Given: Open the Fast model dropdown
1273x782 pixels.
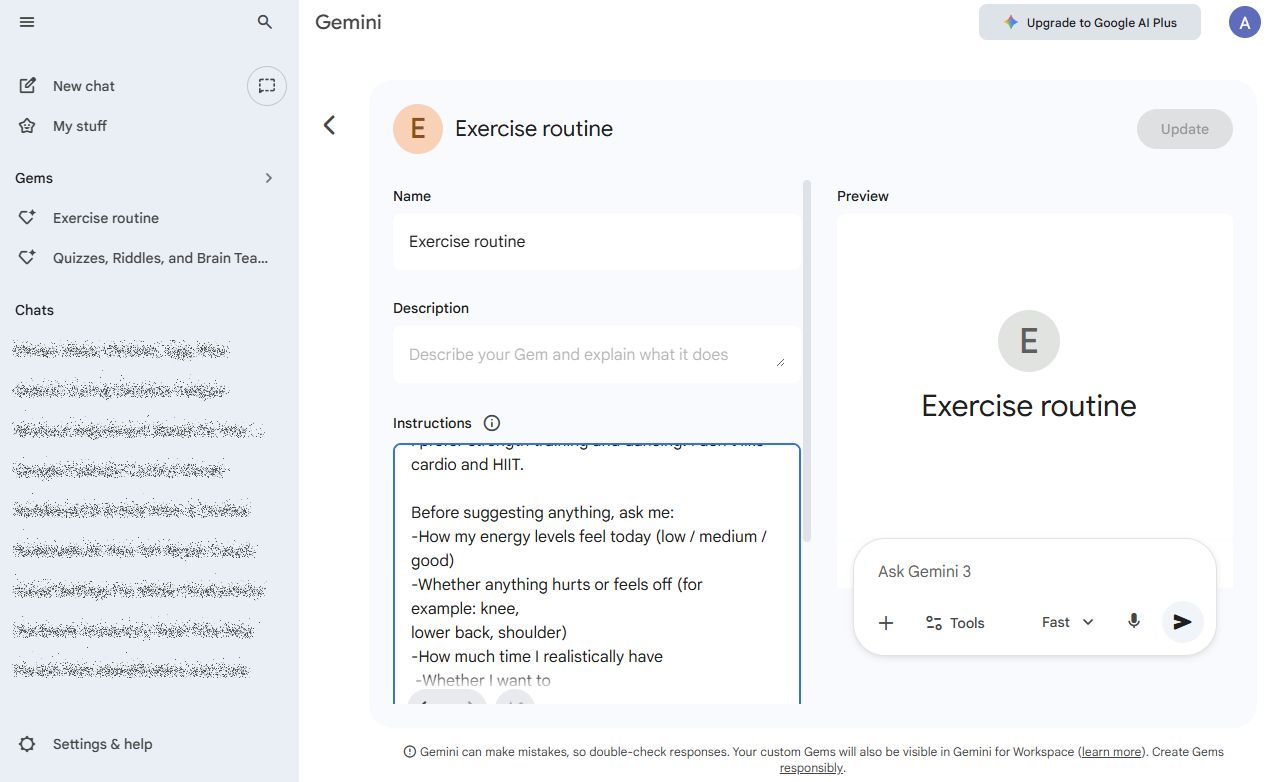Looking at the screenshot, I should pyautogui.click(x=1068, y=622).
